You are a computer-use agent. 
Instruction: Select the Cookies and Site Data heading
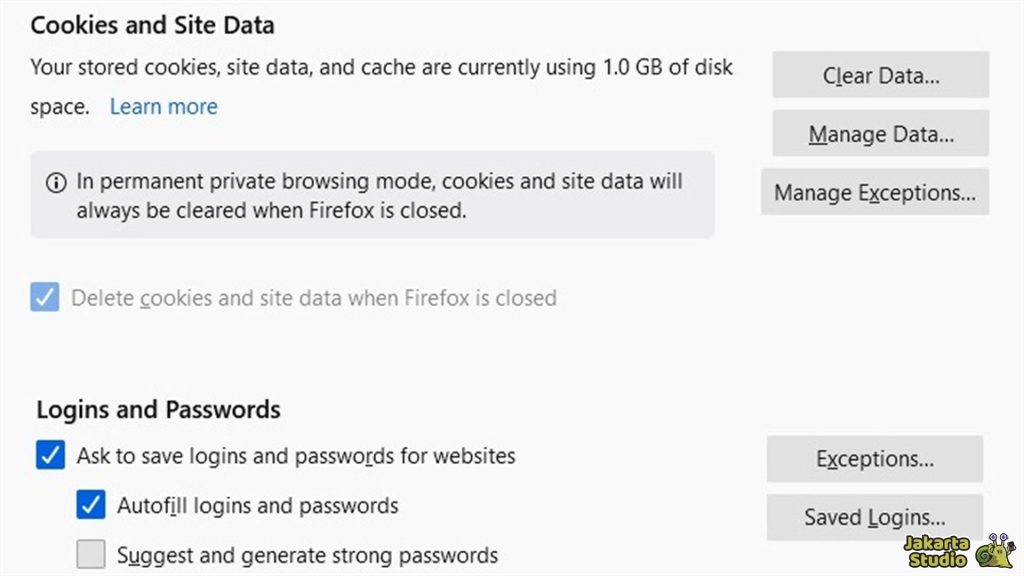click(151, 25)
